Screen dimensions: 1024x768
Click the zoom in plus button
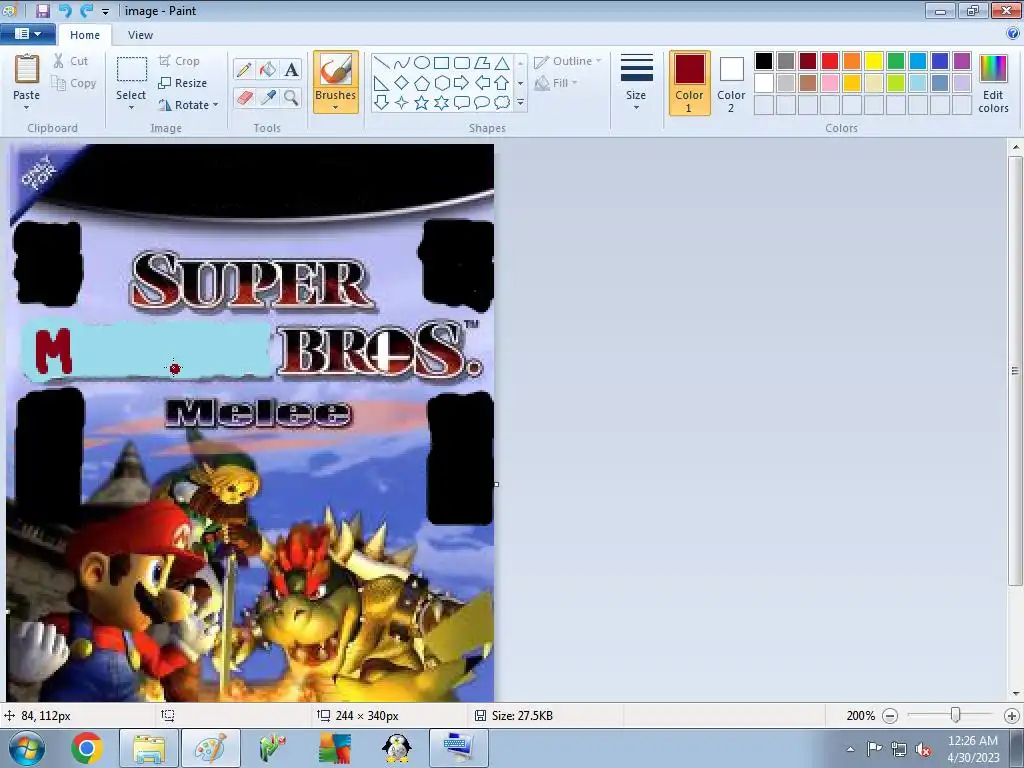(1012, 716)
